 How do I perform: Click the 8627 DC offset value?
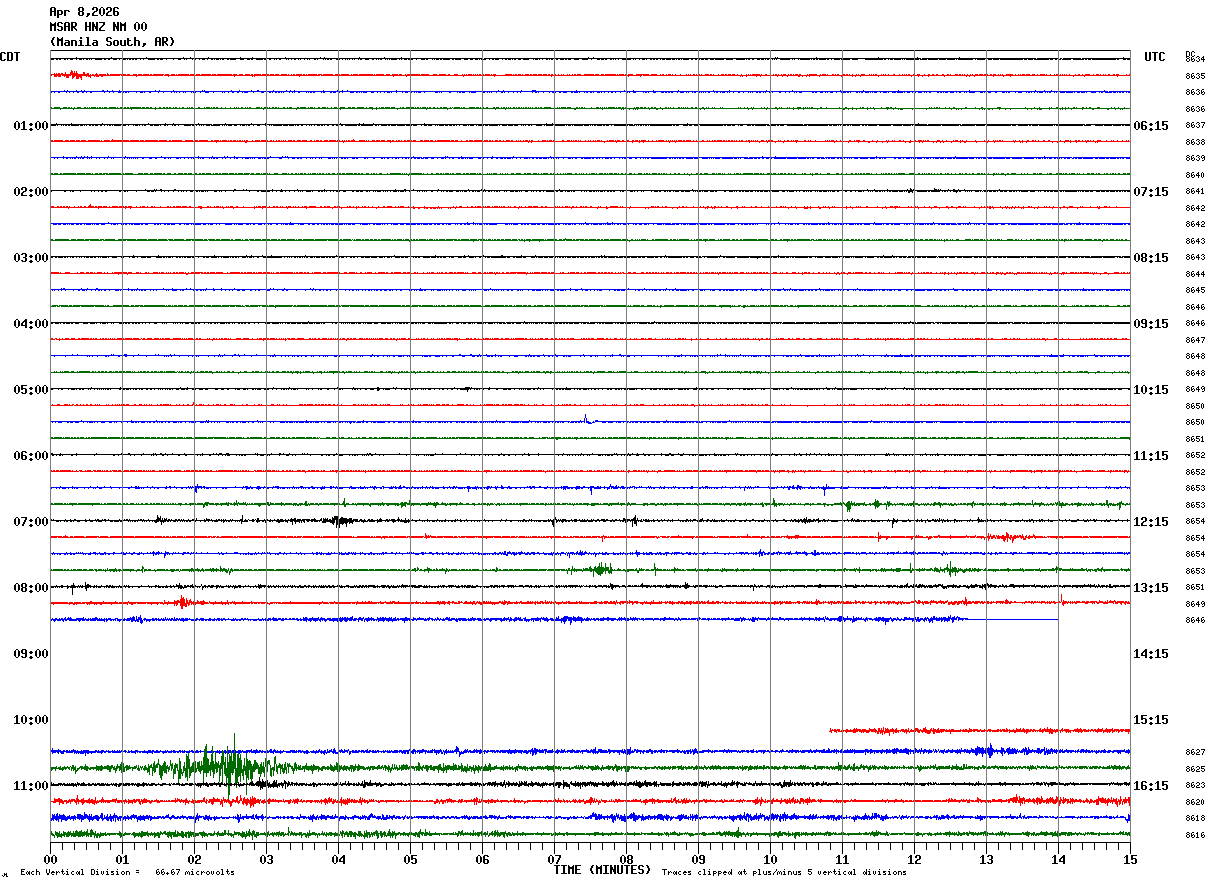[1195, 752]
